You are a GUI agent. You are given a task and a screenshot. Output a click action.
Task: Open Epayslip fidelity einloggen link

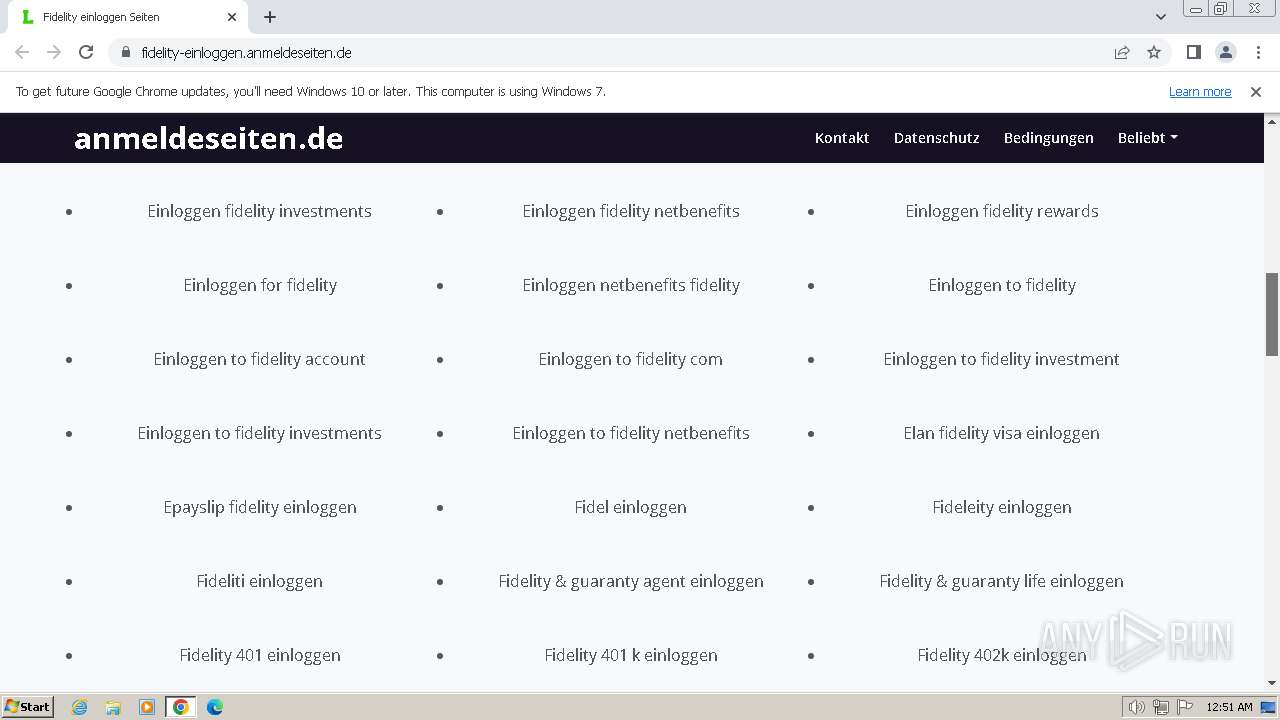(260, 507)
